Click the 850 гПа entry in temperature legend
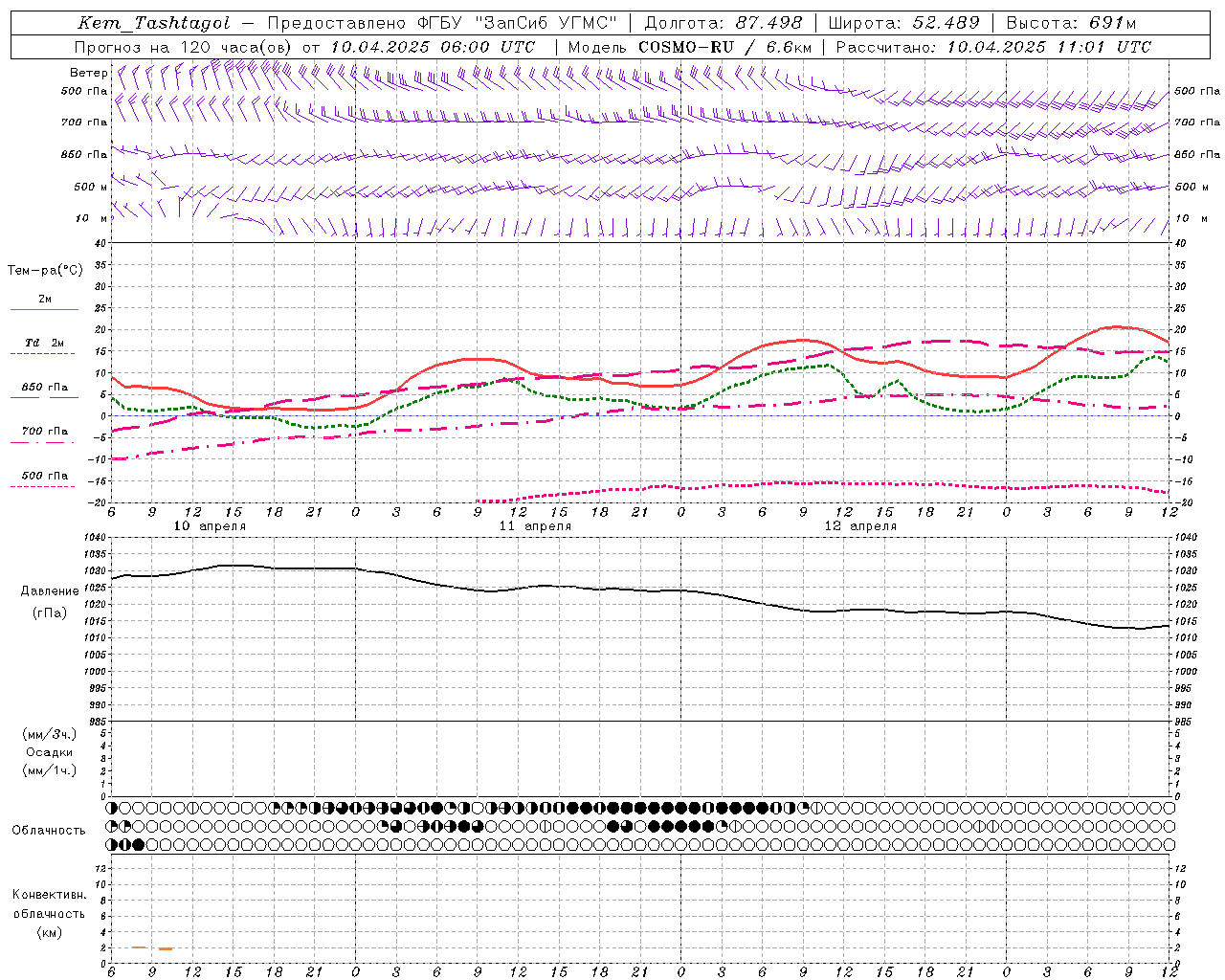The image size is (1225, 980). (45, 388)
